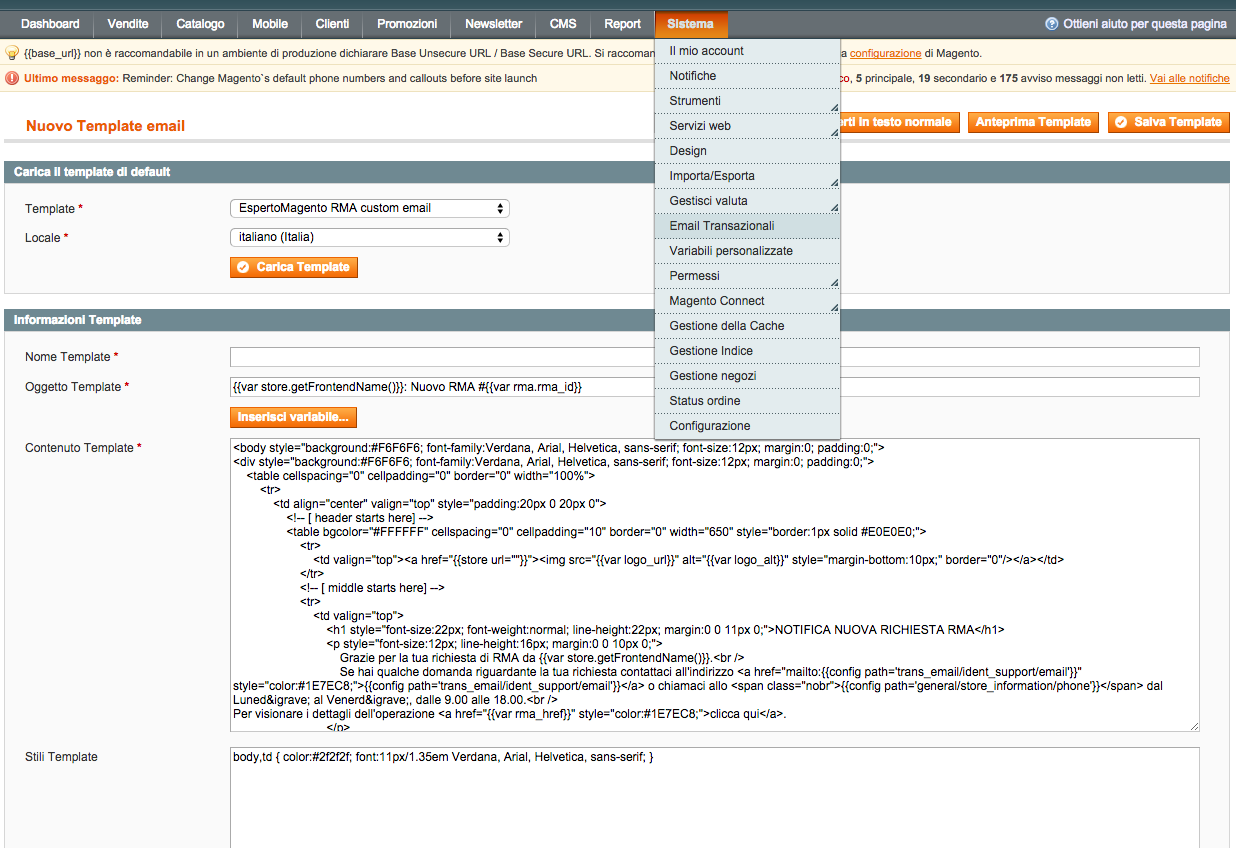The image size is (1236, 848).
Task: Open the Locale dropdown
Action: click(370, 238)
